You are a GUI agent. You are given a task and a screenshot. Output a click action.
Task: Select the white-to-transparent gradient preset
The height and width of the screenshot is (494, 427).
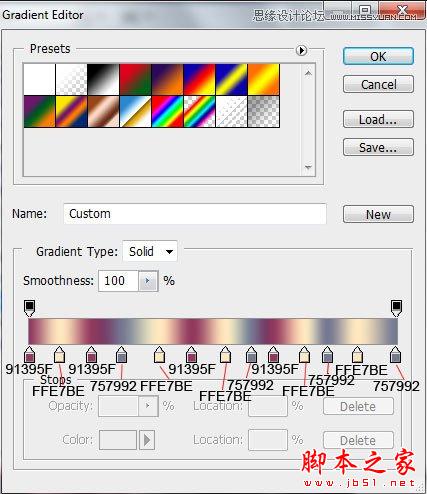tap(71, 79)
